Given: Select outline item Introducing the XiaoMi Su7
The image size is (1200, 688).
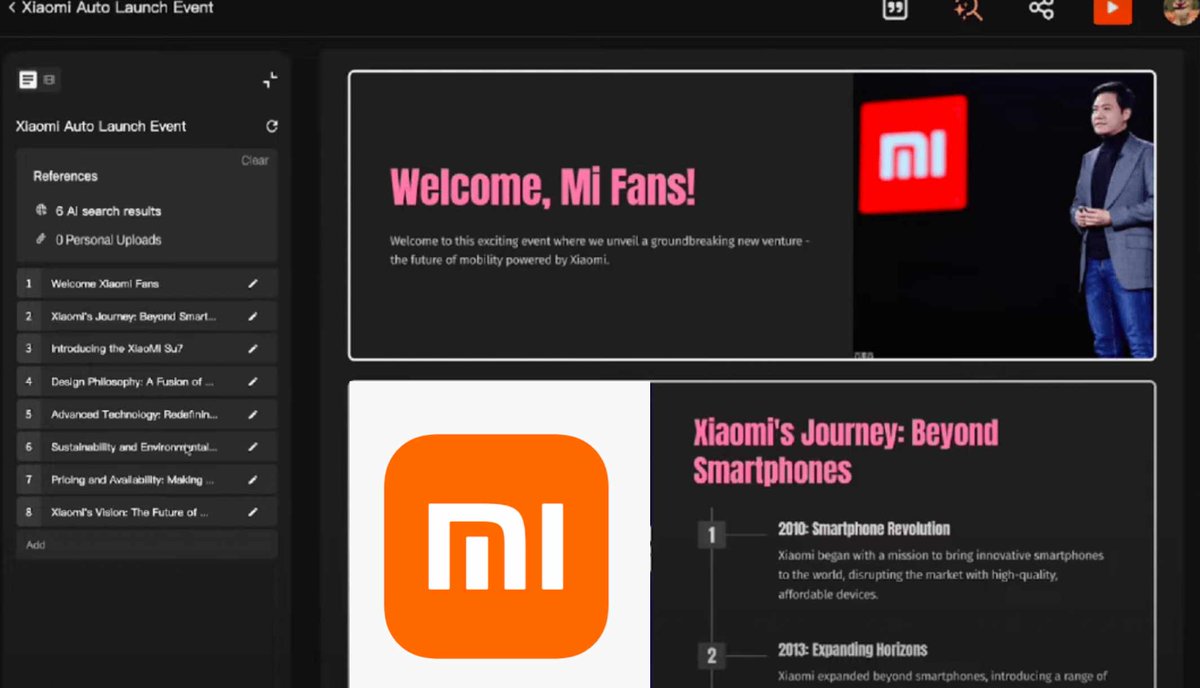Looking at the screenshot, I should click(x=147, y=349).
